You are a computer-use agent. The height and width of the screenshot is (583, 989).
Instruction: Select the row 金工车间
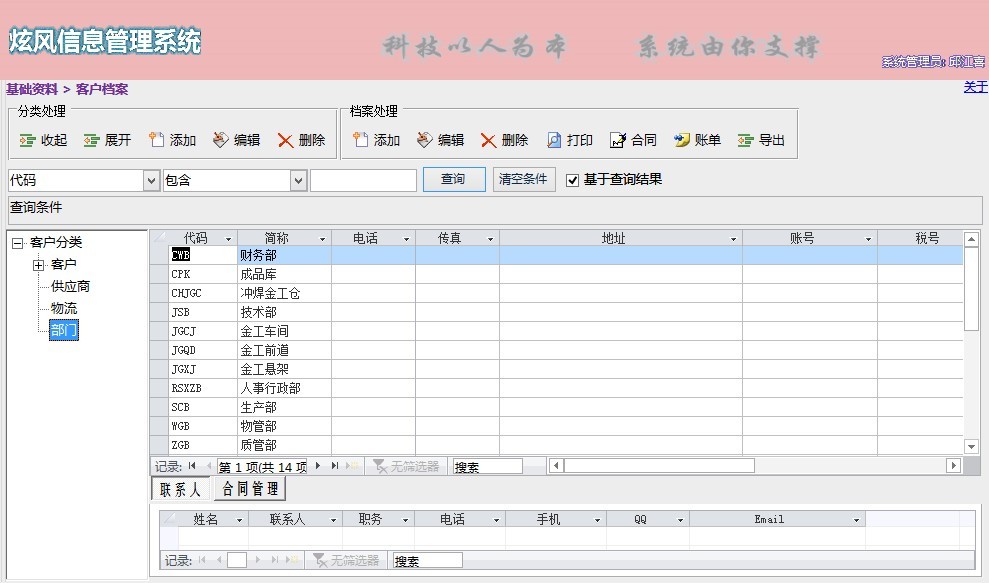(x=557, y=331)
